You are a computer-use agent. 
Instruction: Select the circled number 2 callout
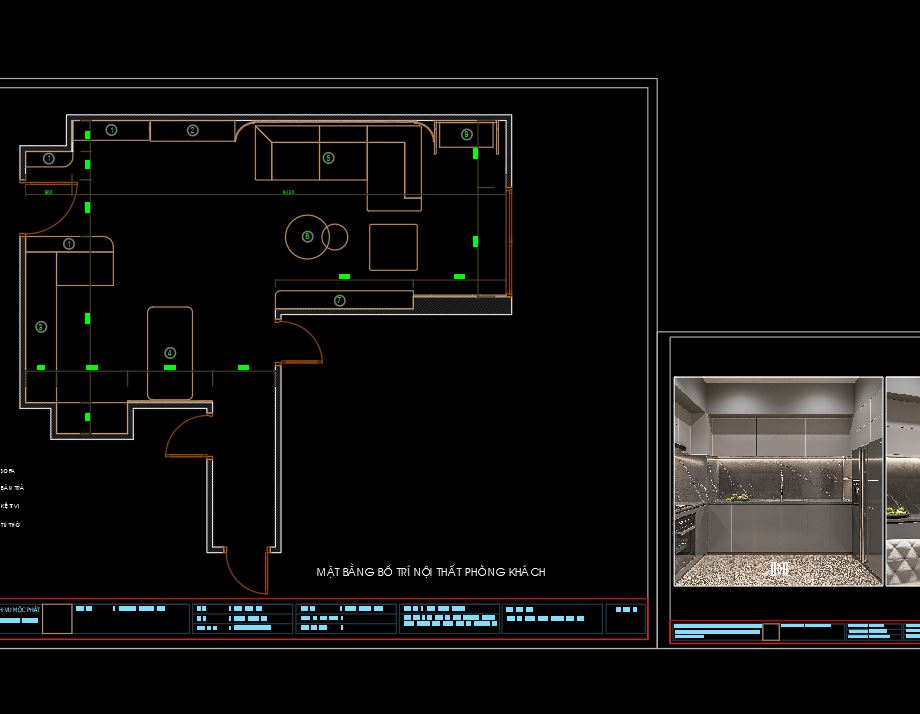click(x=192, y=130)
